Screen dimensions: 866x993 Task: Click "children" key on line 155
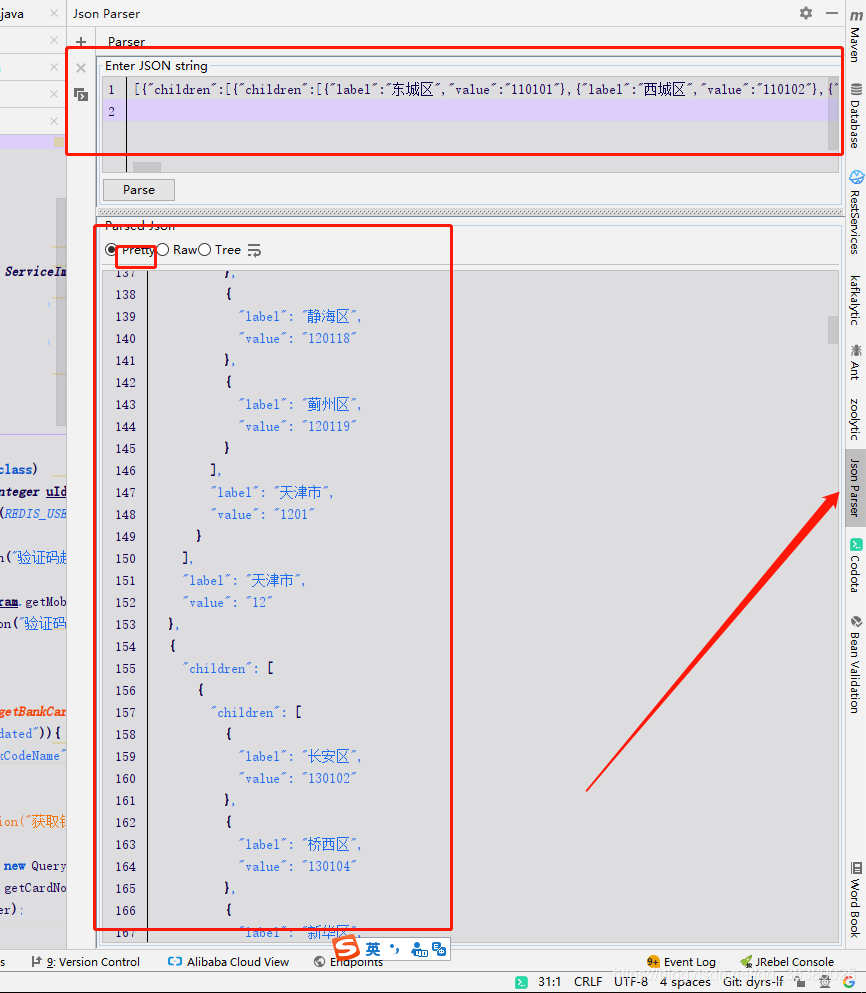click(217, 668)
